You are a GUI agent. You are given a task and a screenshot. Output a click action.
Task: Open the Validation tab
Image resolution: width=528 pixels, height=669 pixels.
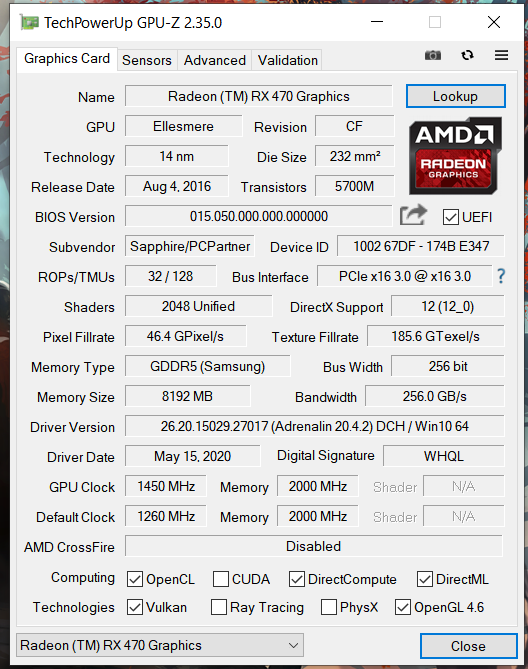(x=287, y=60)
